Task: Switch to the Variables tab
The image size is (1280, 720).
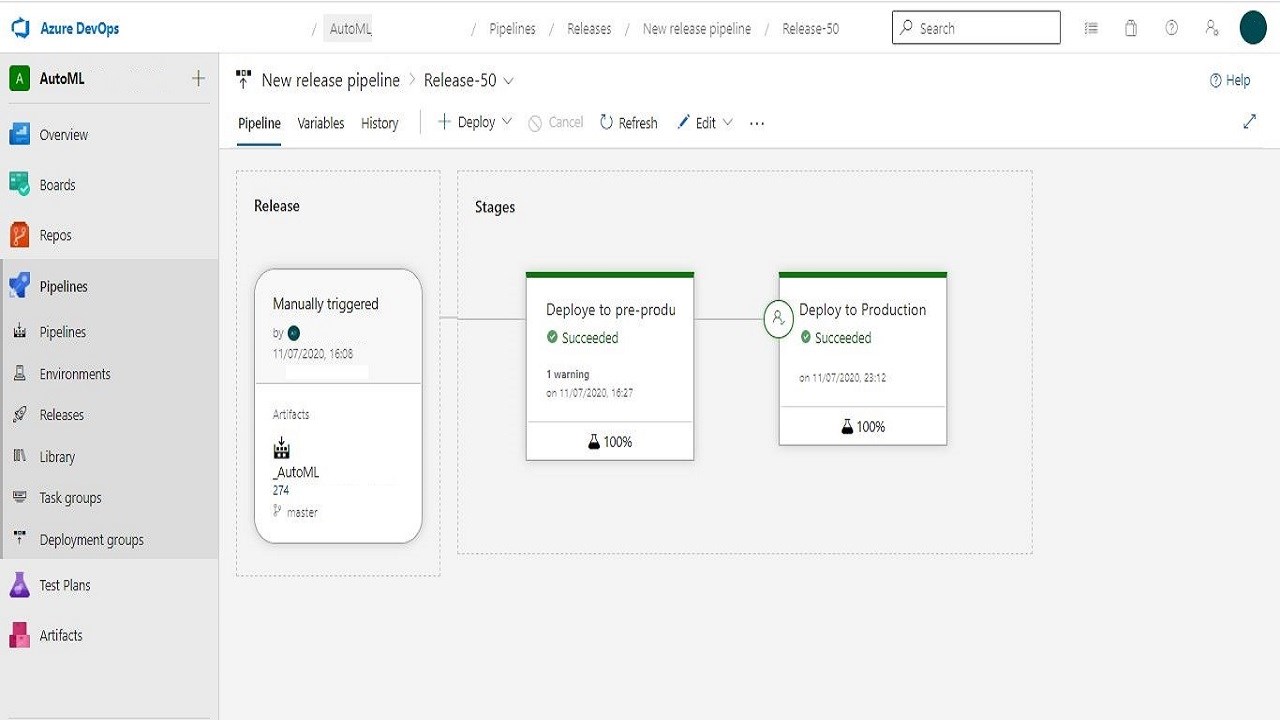Action: 321,123
